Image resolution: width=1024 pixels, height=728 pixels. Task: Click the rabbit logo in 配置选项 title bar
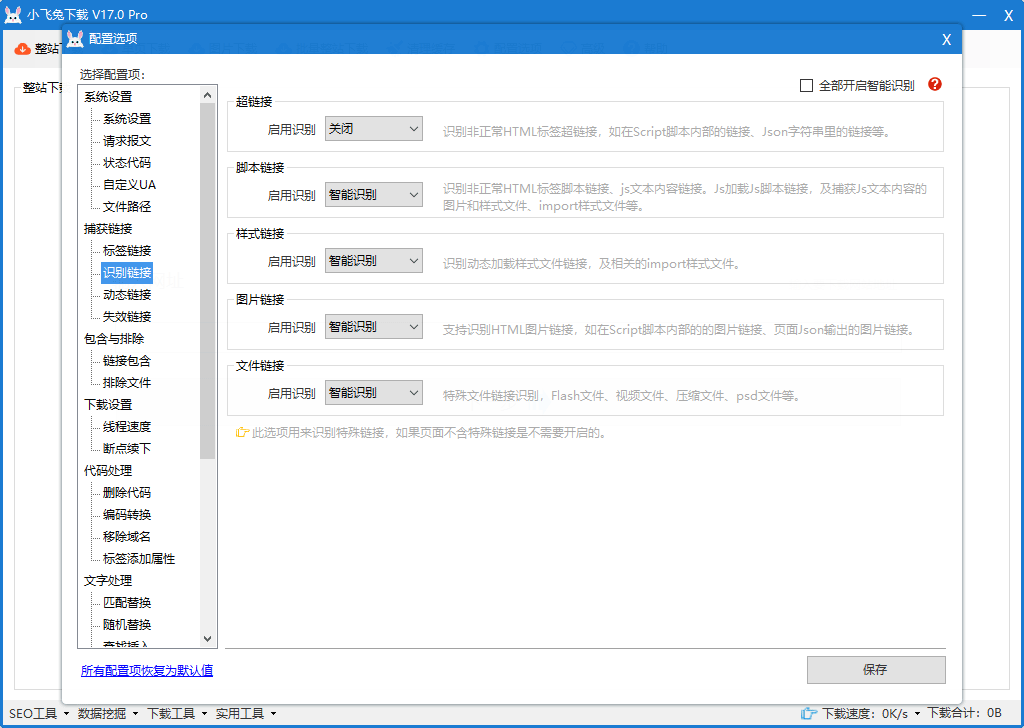75,39
